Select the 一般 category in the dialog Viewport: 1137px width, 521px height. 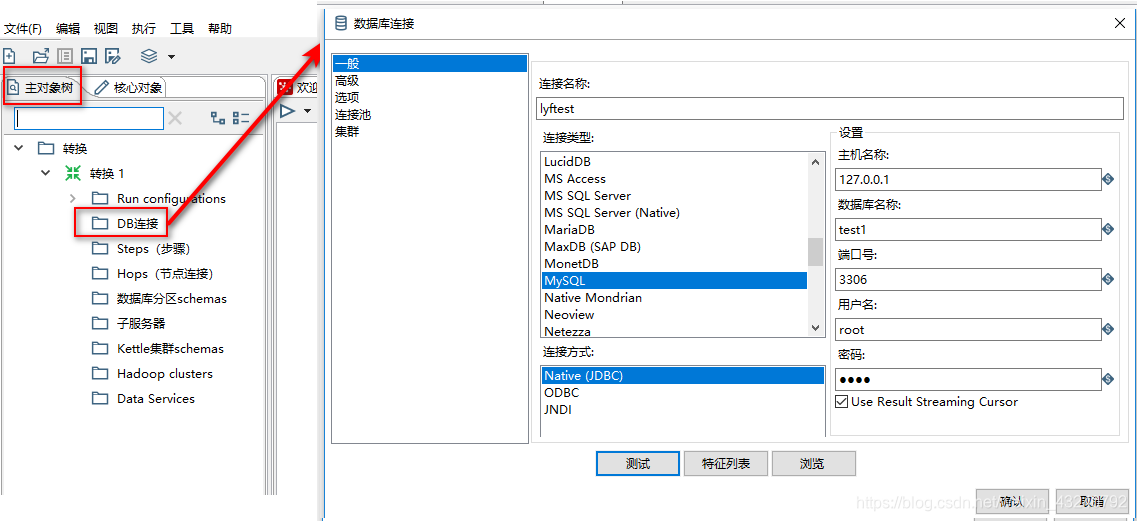[429, 64]
